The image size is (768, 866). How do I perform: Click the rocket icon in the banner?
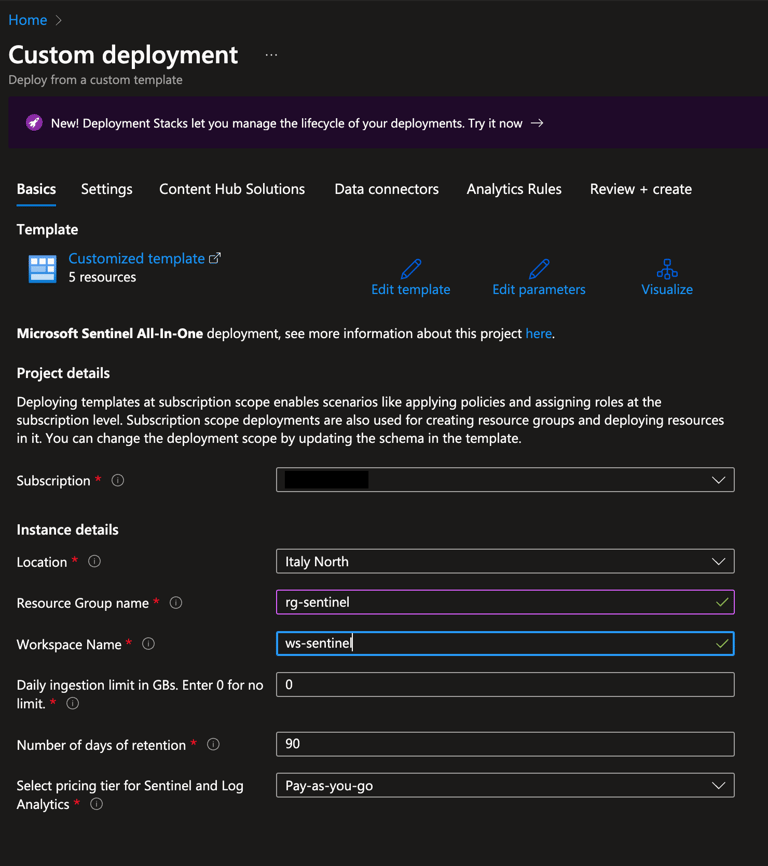pos(34,123)
